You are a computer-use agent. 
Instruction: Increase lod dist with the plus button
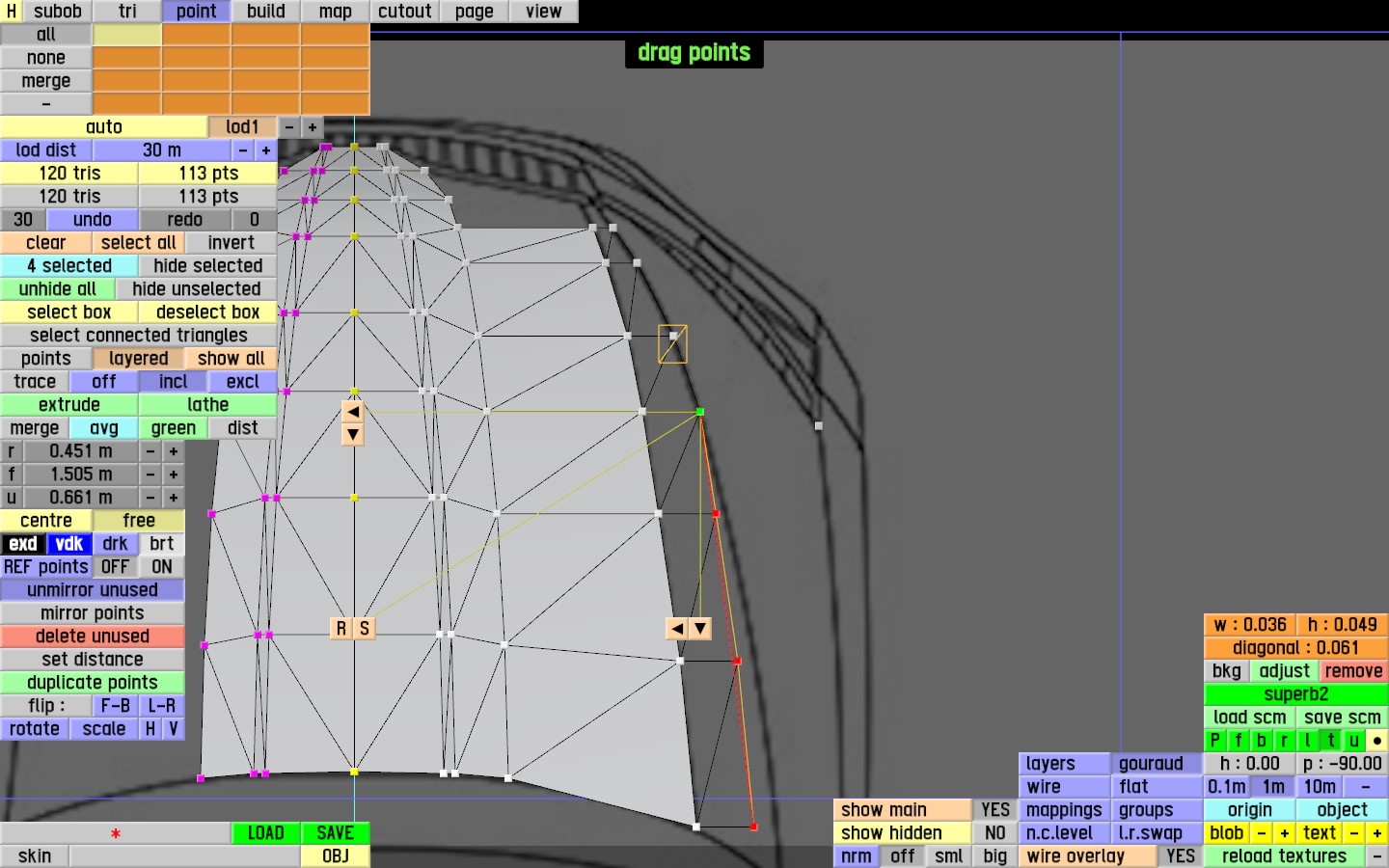(266, 150)
